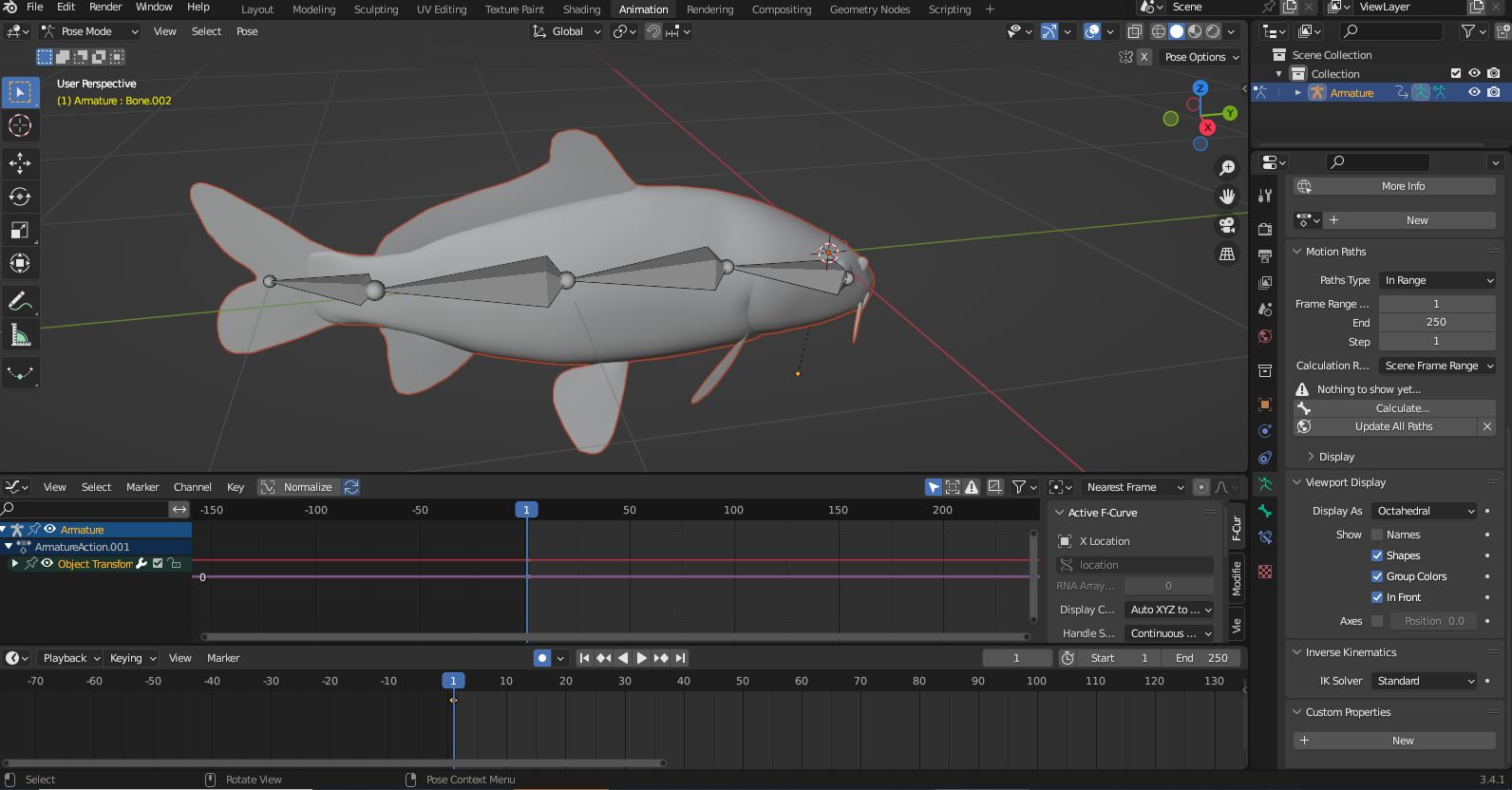Select the Annotate tool

click(x=20, y=302)
